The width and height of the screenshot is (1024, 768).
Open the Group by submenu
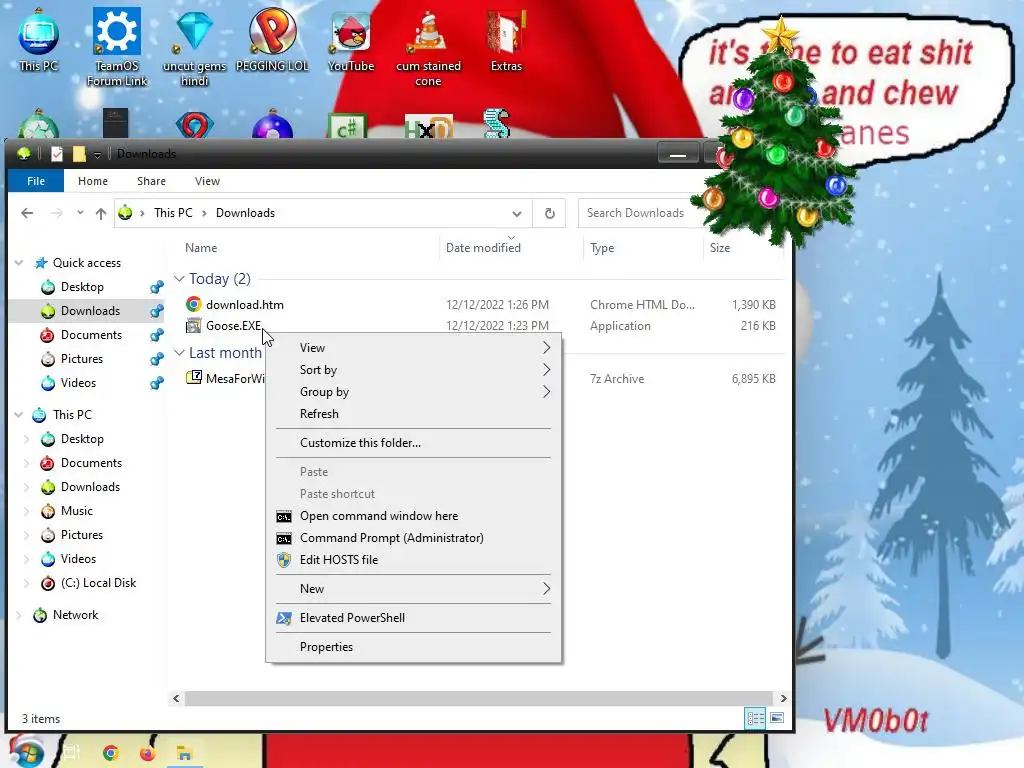(x=413, y=392)
